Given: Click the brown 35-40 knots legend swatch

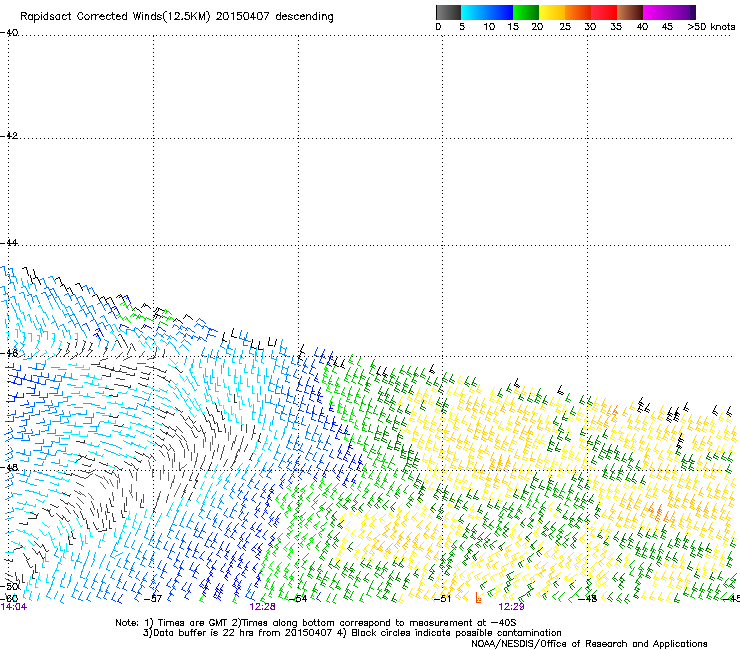Looking at the screenshot, I should [630, 12].
